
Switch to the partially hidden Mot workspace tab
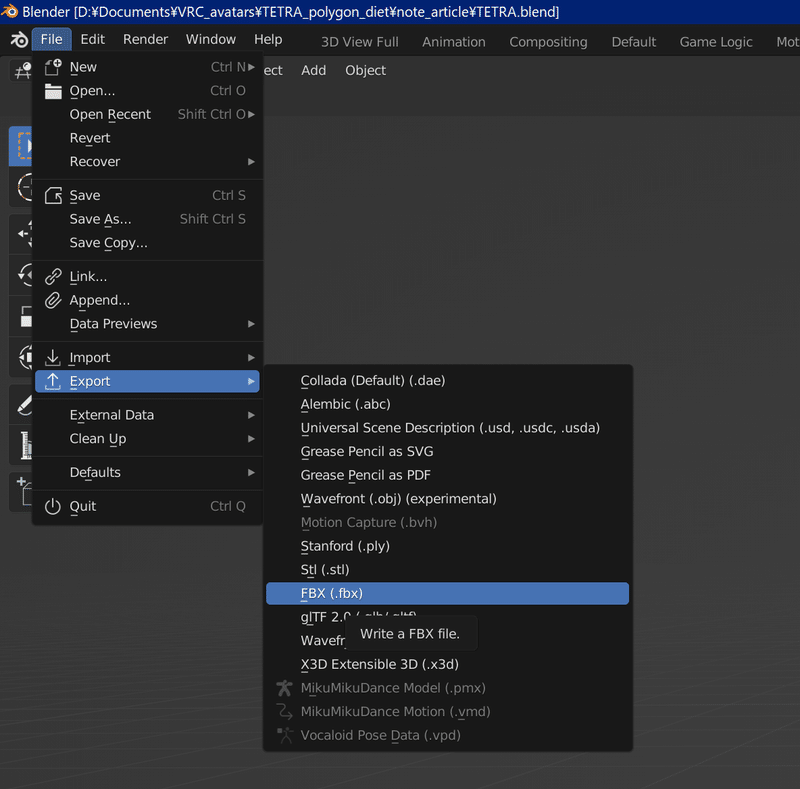click(x=788, y=42)
